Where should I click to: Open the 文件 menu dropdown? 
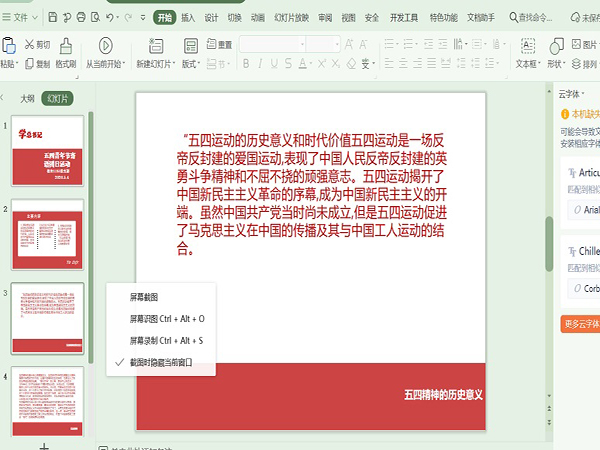(x=20, y=17)
